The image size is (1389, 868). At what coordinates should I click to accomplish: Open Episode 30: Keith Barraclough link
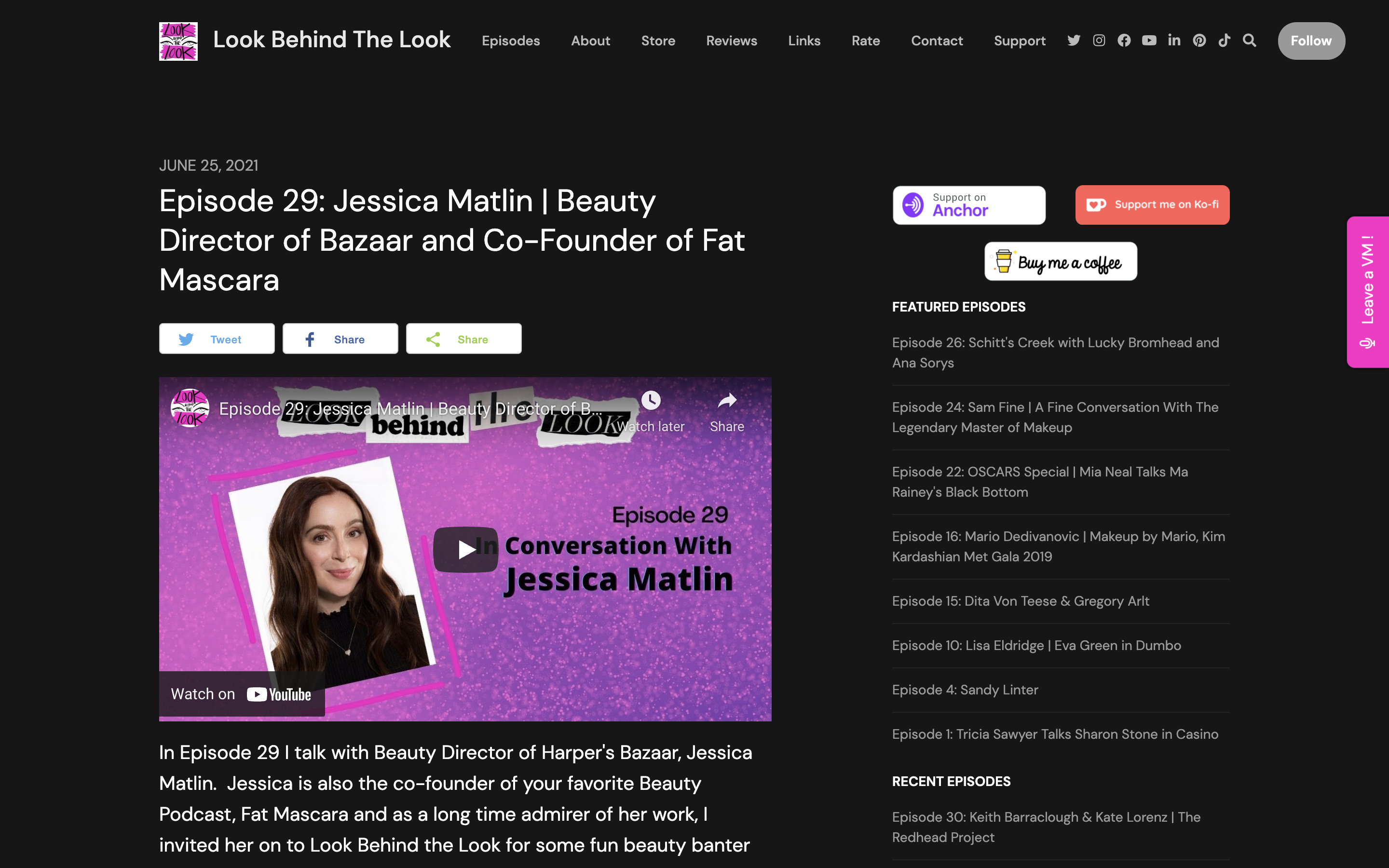(x=1047, y=827)
